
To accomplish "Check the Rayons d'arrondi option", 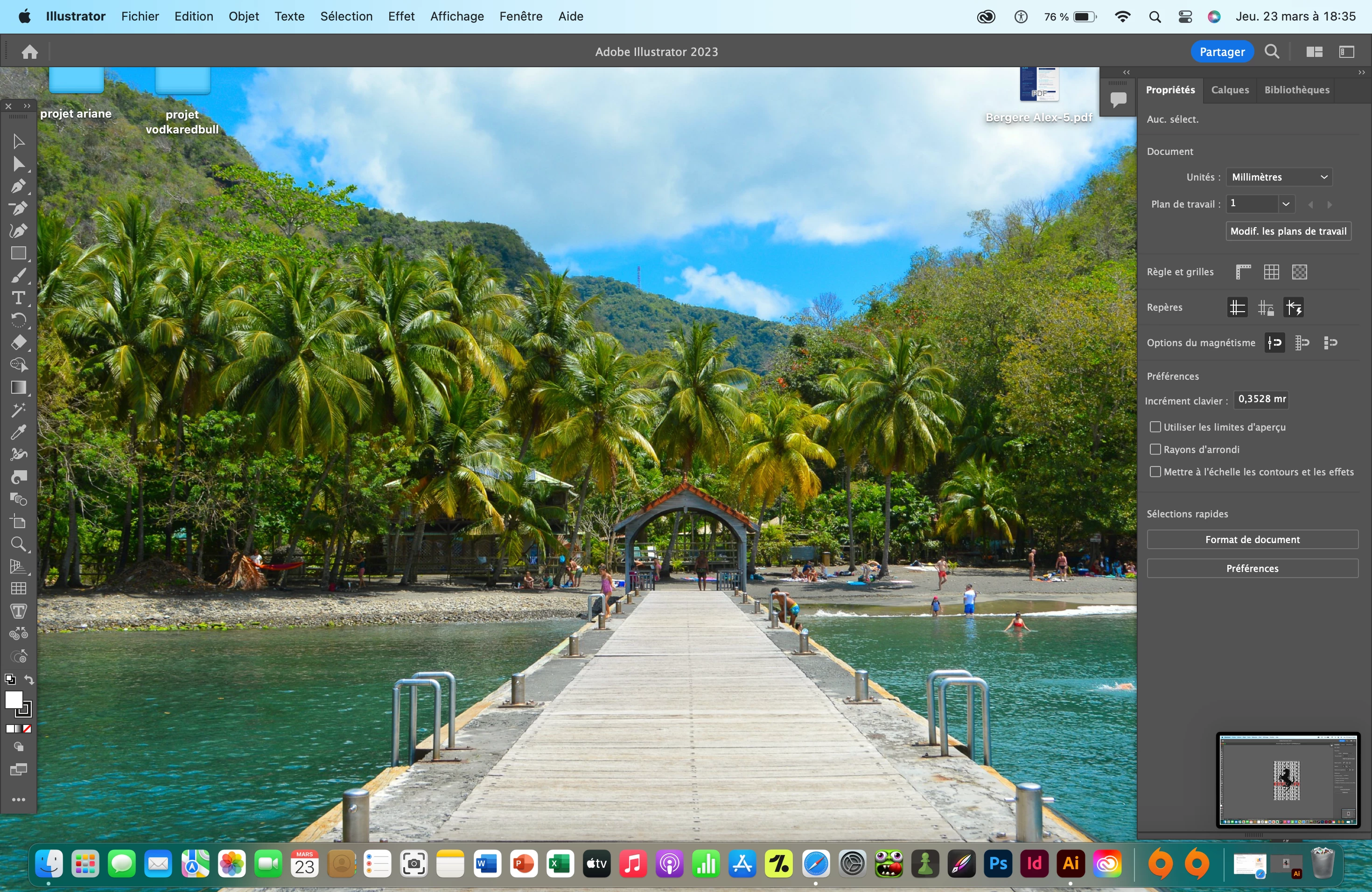I will [x=1155, y=449].
